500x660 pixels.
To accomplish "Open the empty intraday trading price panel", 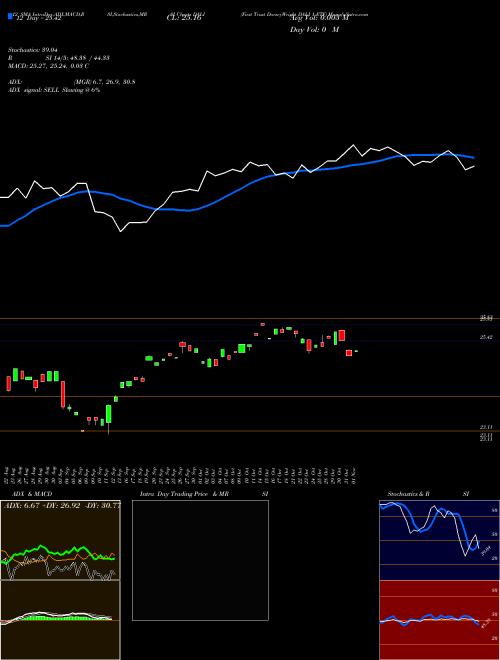I will pos(200,560).
